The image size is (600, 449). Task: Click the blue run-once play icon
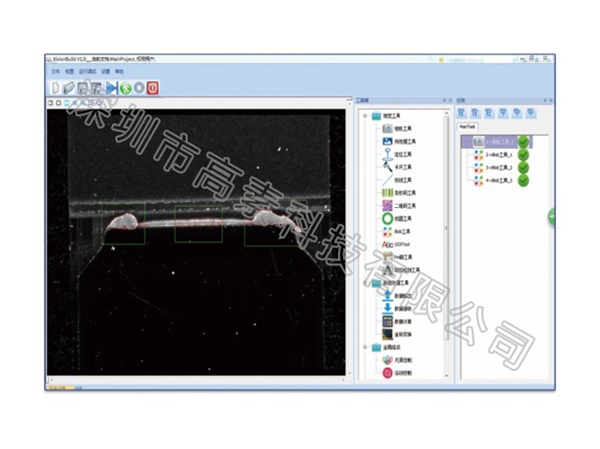pyautogui.click(x=111, y=88)
